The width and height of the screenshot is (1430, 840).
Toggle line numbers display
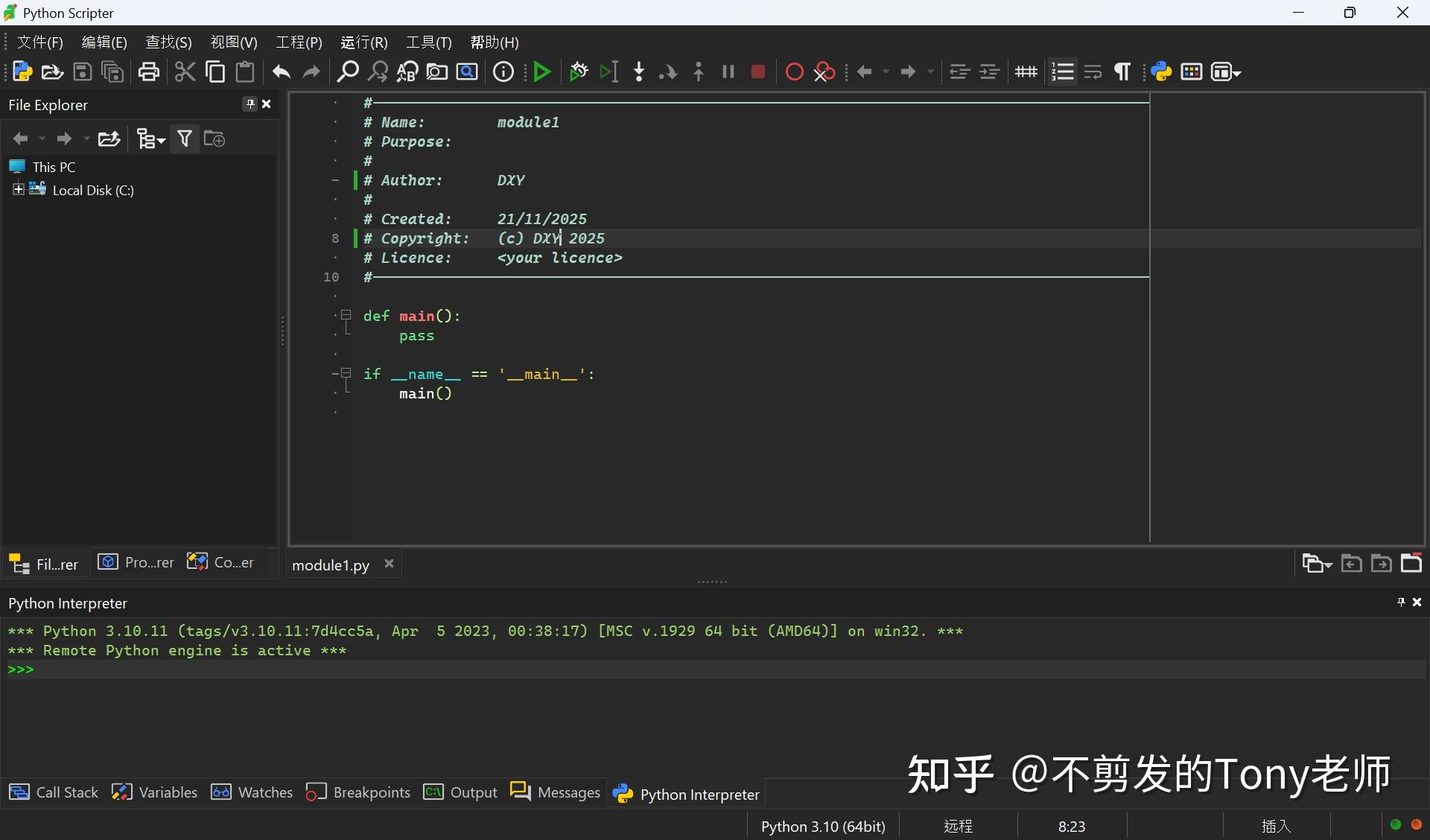[1062, 71]
